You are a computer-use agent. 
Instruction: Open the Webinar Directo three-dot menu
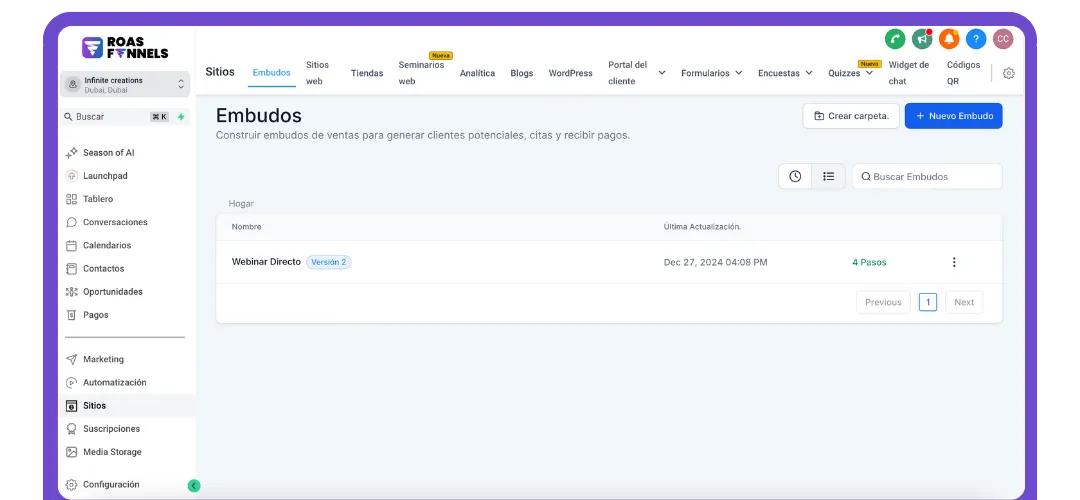click(954, 262)
